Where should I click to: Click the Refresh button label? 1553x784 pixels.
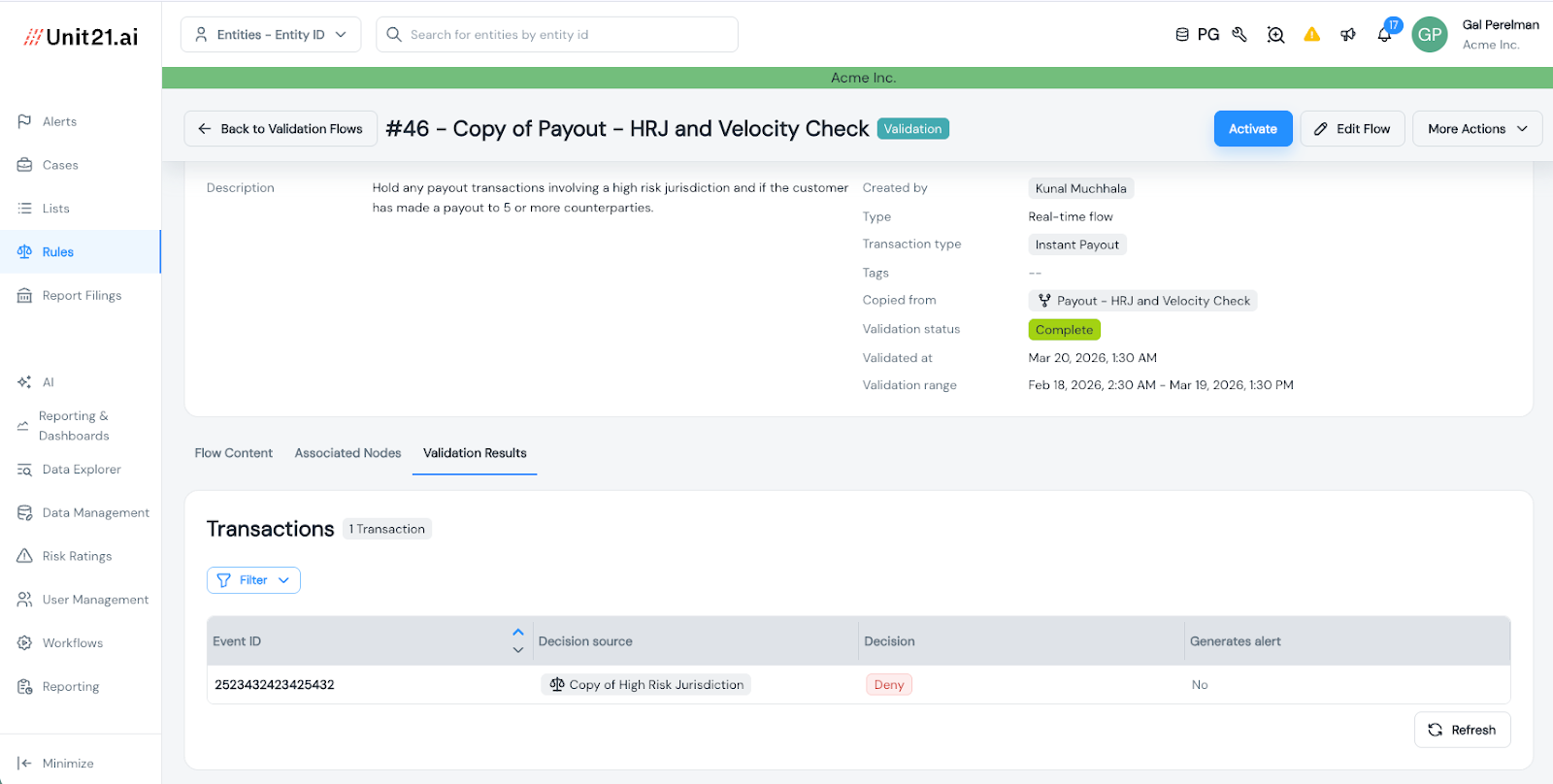tap(1473, 731)
